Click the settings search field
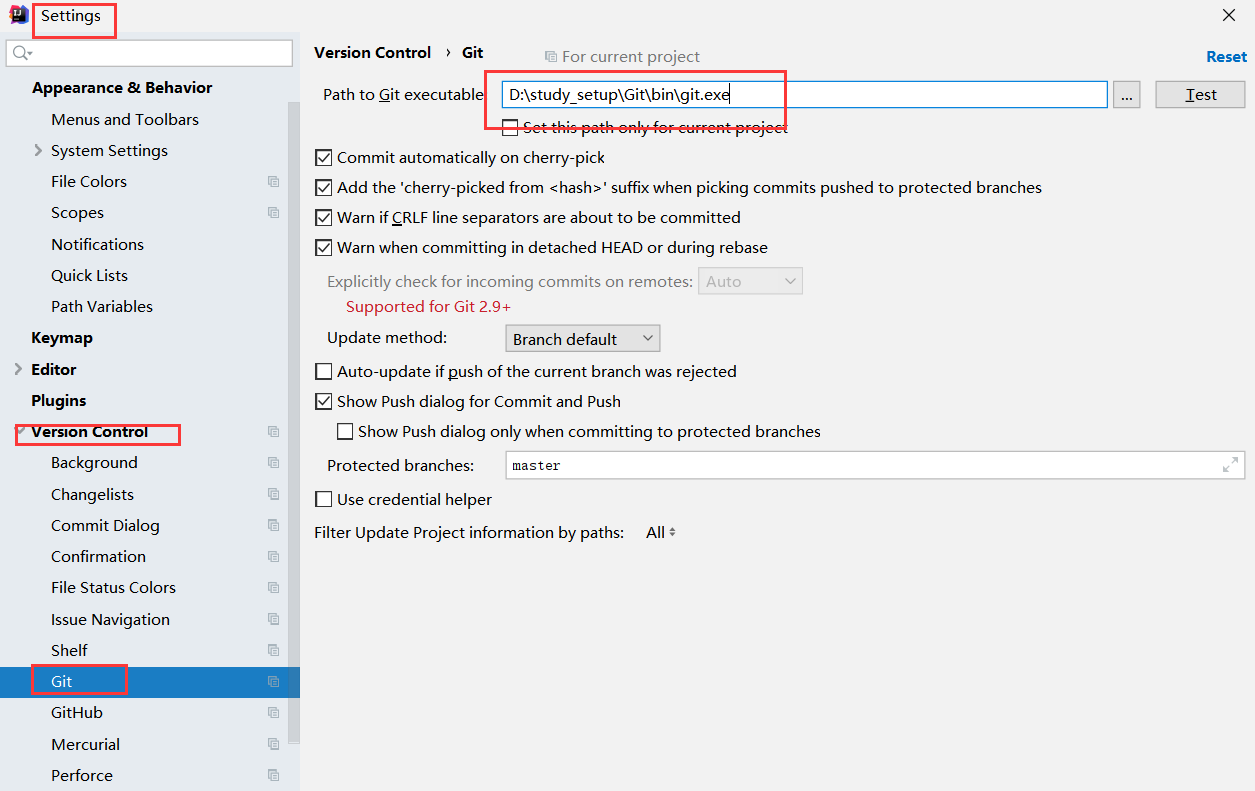1255x791 pixels. 149,53
